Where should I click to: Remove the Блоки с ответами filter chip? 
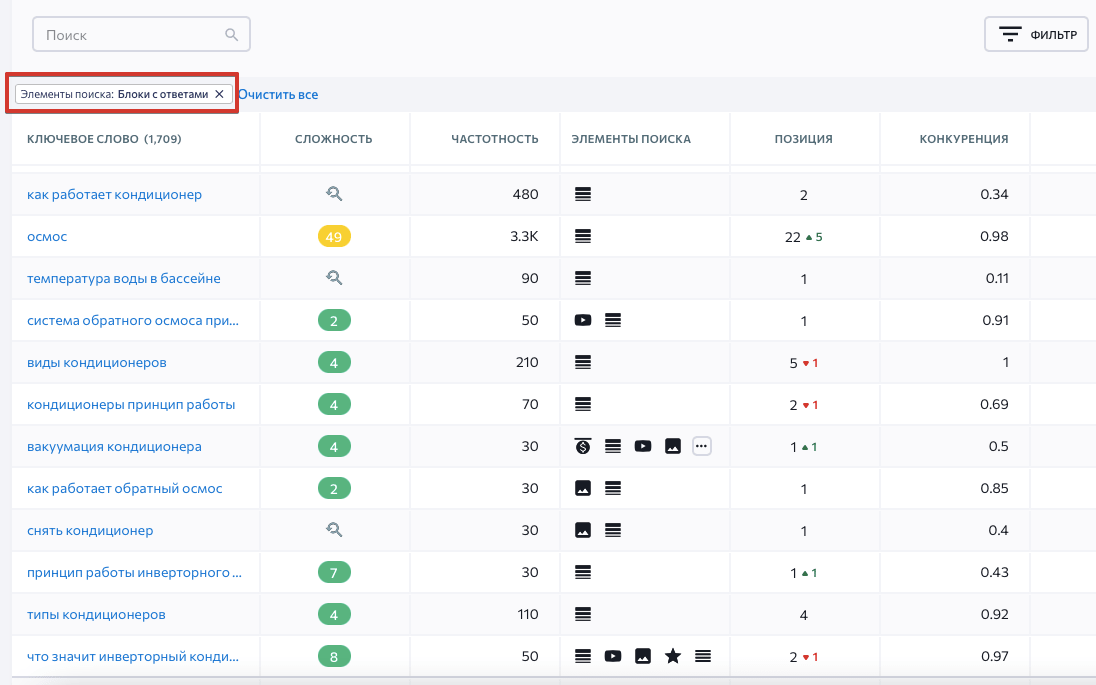(219, 94)
